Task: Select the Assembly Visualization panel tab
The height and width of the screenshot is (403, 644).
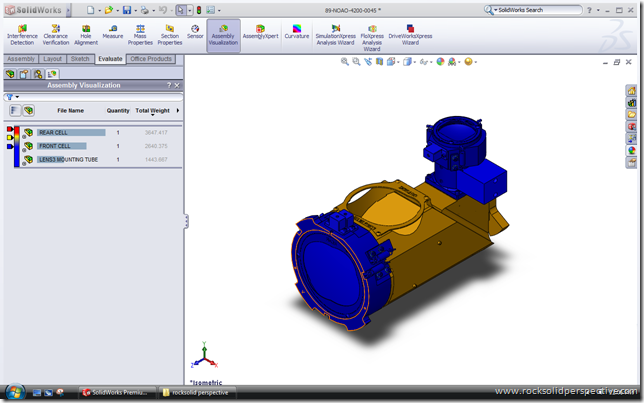Action: (x=52, y=74)
